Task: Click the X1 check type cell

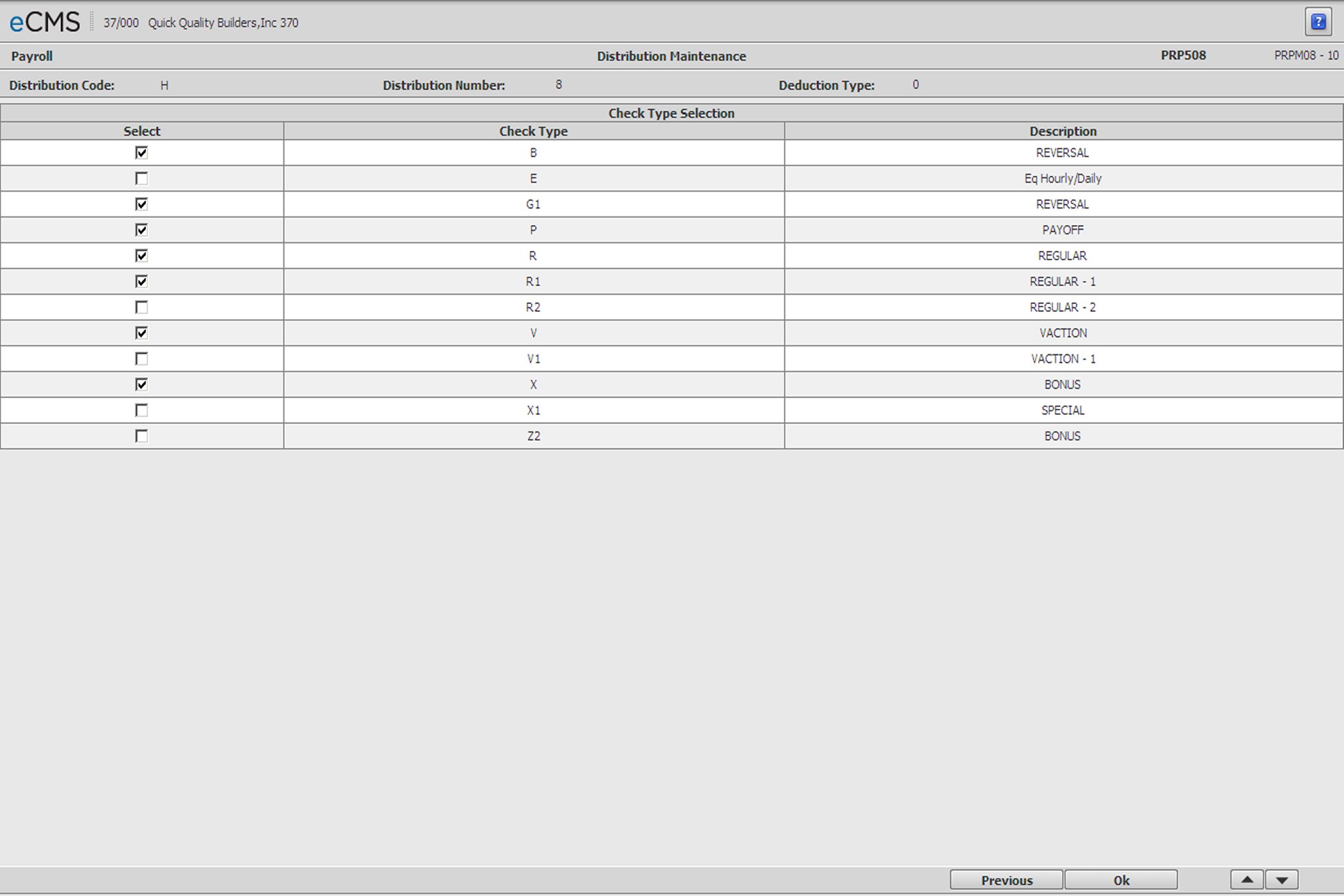Action: (x=534, y=410)
